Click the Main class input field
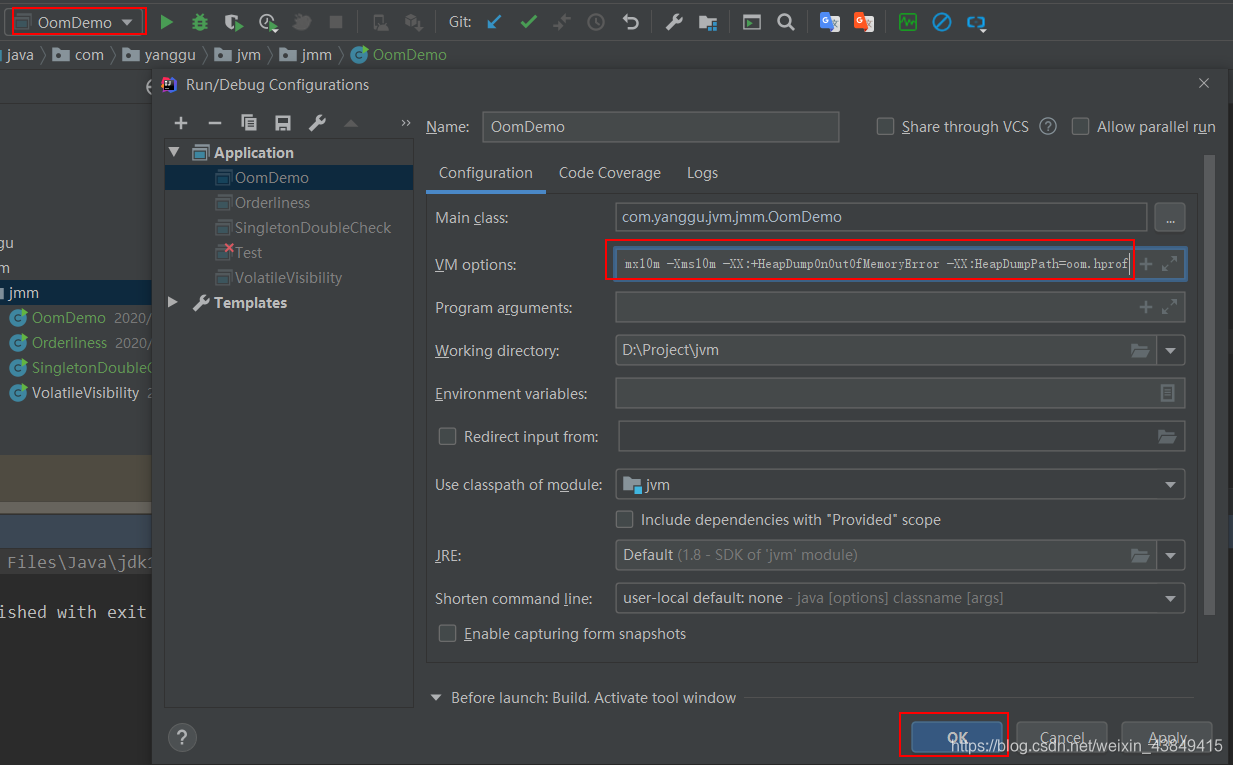 [881, 216]
